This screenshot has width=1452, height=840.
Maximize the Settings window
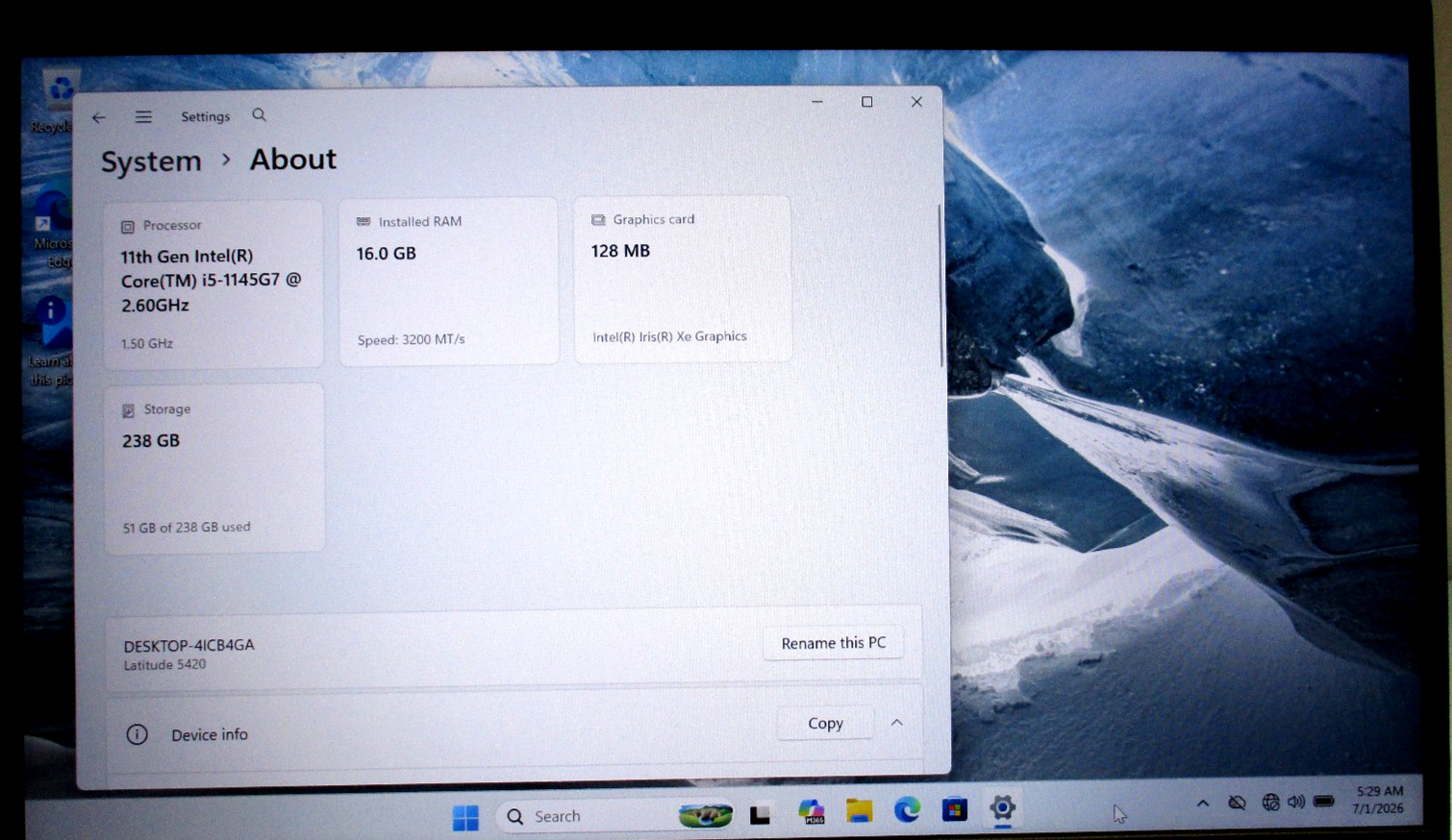click(x=866, y=102)
